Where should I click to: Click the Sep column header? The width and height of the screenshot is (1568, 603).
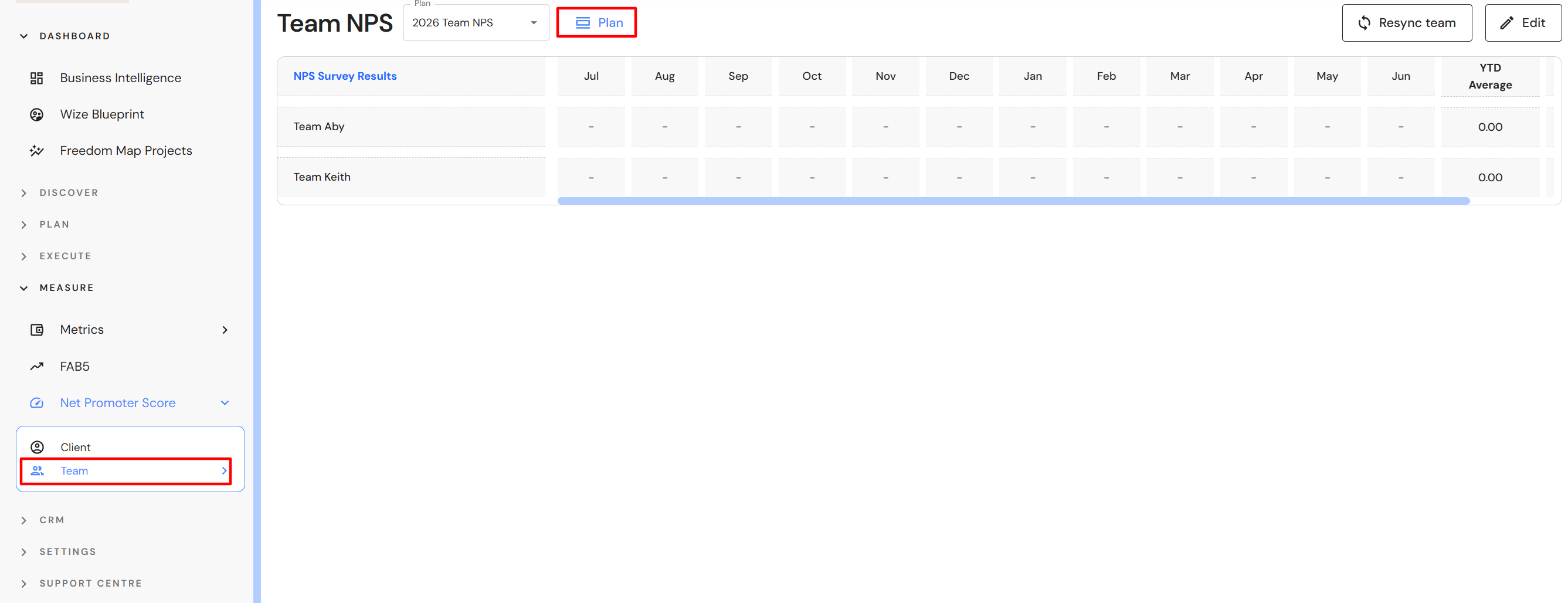pos(738,76)
